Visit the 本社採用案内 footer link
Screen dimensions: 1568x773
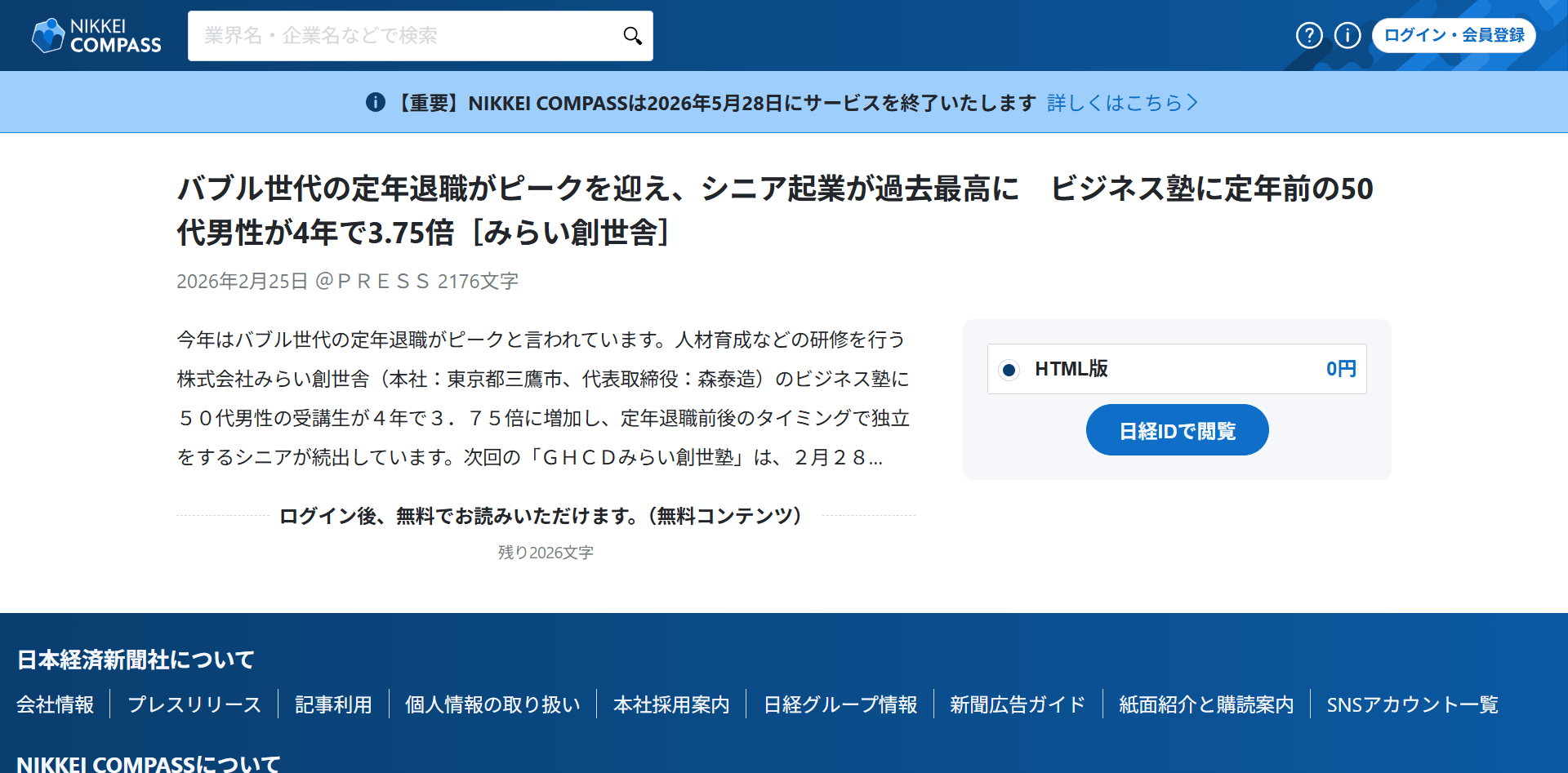click(x=671, y=704)
